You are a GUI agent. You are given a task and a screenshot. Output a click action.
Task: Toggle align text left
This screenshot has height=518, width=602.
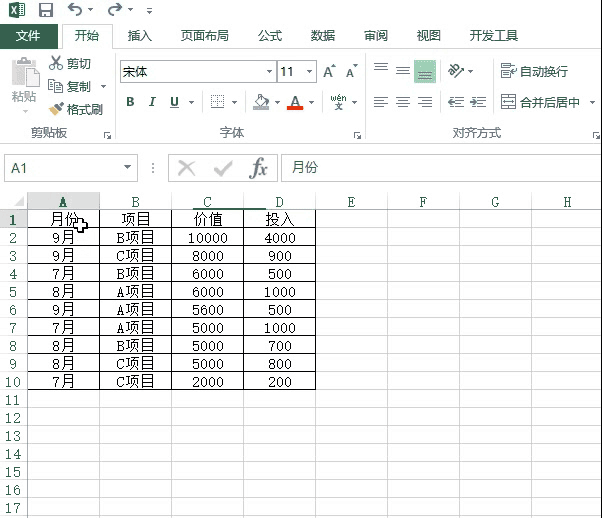tap(381, 102)
